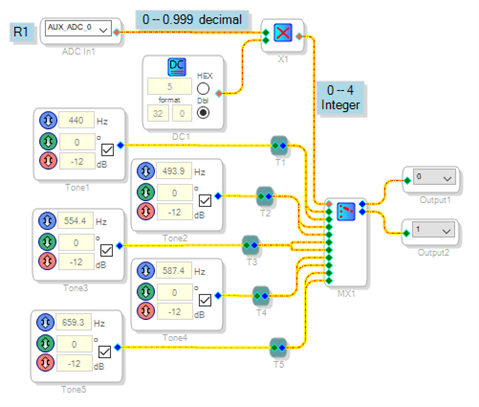
Task: Click the '0 -- 0.999 decimal' annotation
Action: point(192,20)
